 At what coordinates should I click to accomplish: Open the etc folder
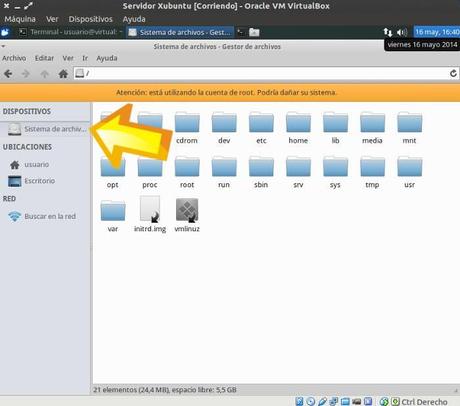[x=261, y=128]
